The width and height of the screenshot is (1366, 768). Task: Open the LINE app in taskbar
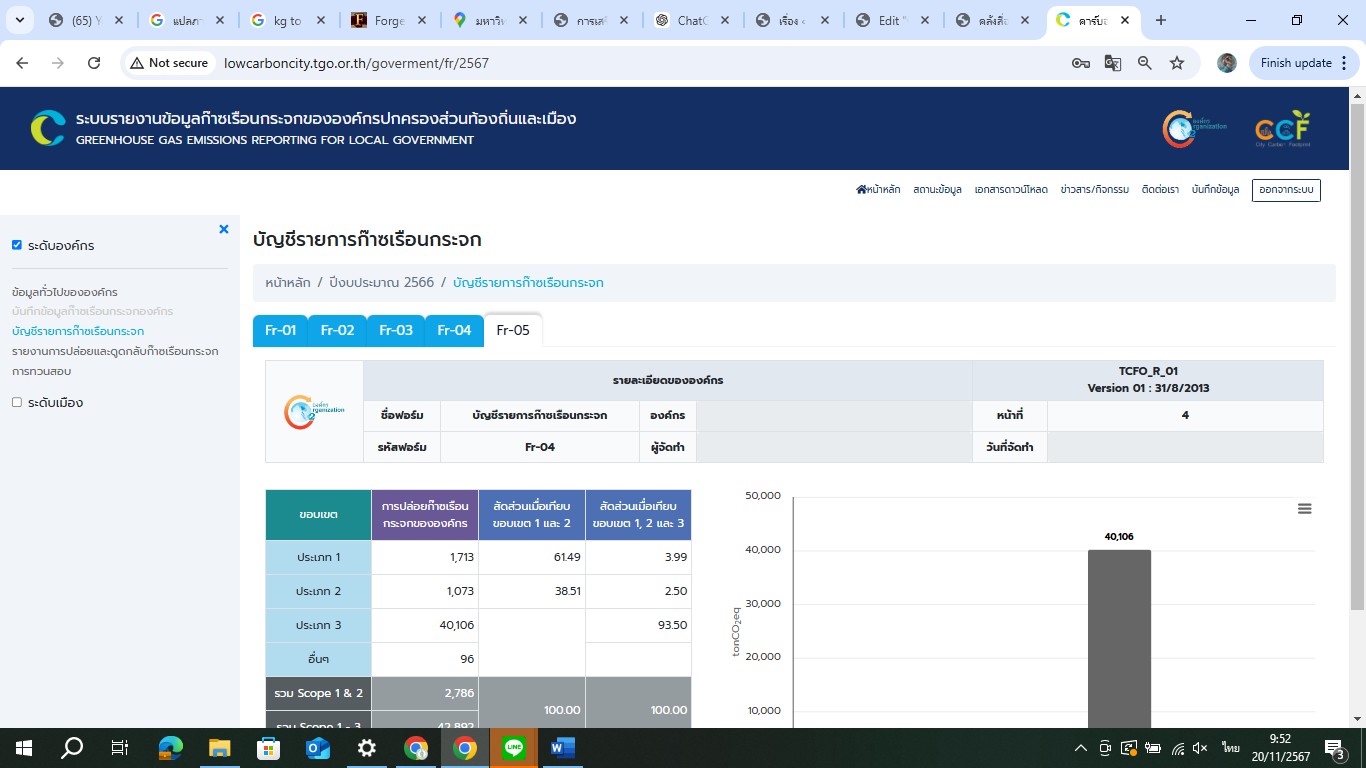(x=514, y=748)
